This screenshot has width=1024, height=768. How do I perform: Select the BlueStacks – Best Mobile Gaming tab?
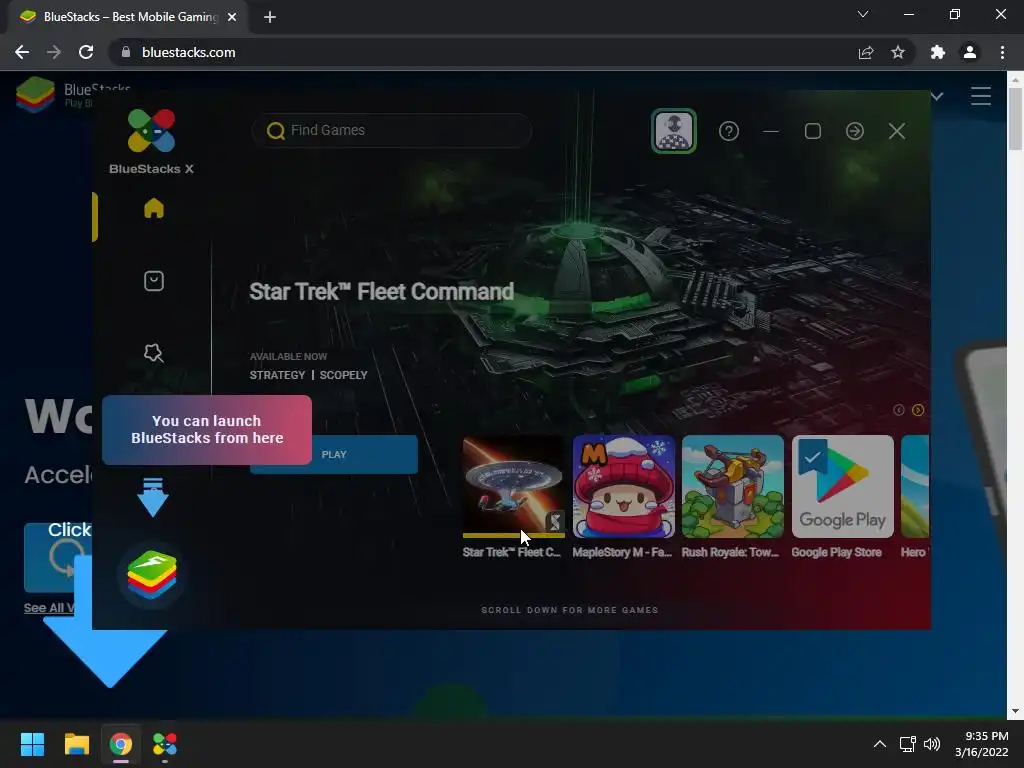pyautogui.click(x=127, y=17)
